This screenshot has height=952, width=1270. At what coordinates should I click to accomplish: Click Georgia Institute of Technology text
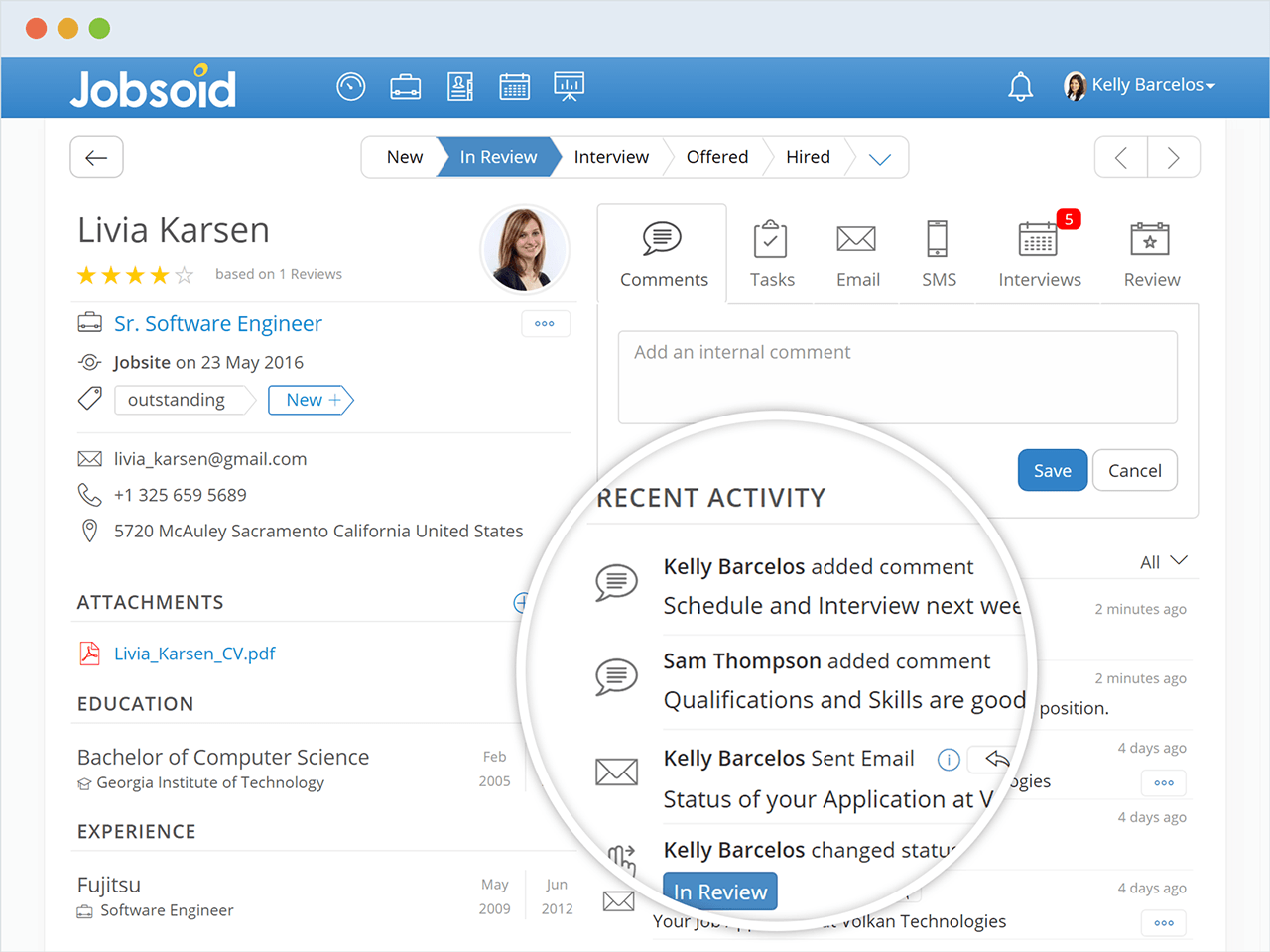point(210,782)
